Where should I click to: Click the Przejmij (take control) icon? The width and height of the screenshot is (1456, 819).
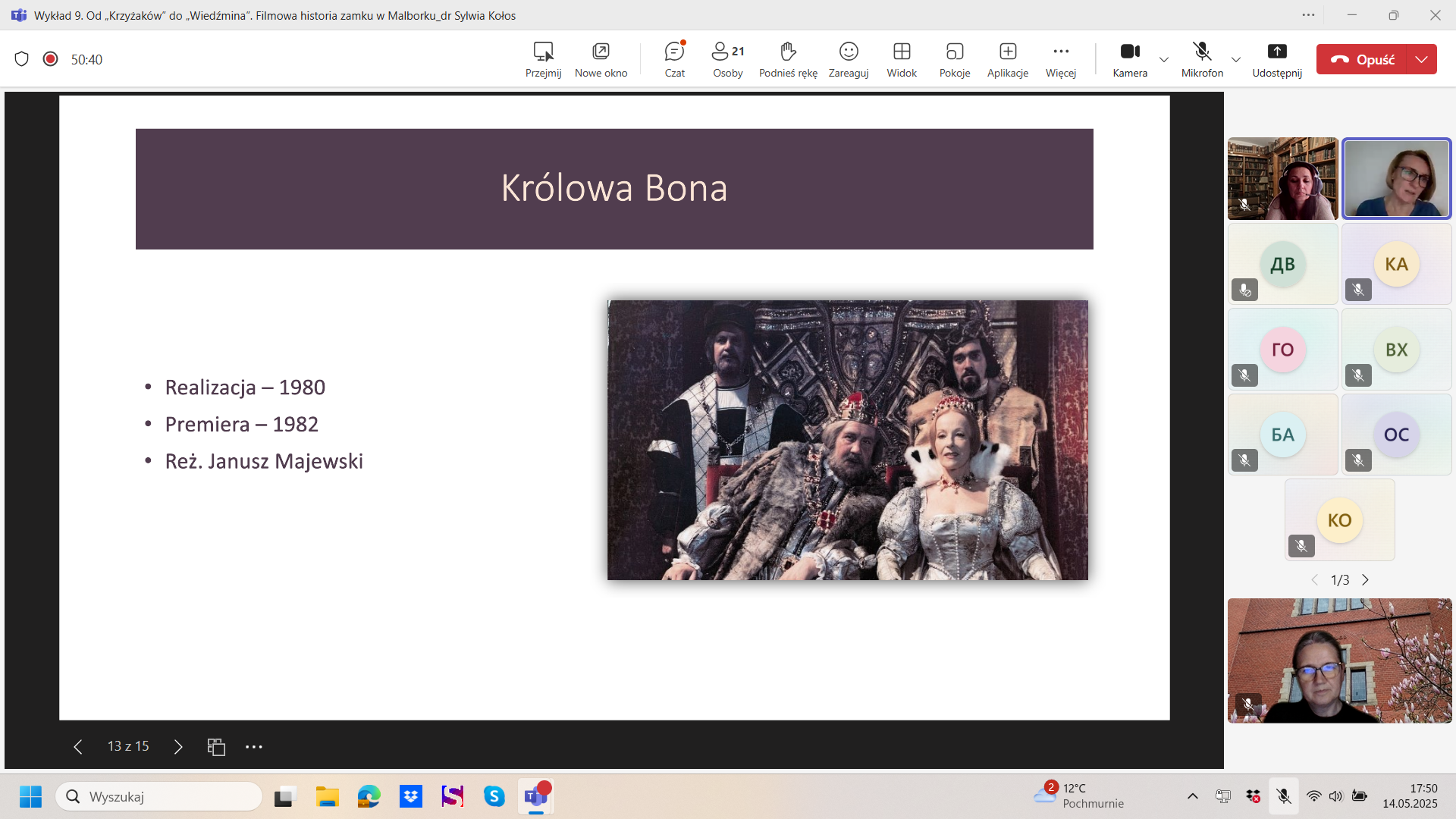click(543, 59)
